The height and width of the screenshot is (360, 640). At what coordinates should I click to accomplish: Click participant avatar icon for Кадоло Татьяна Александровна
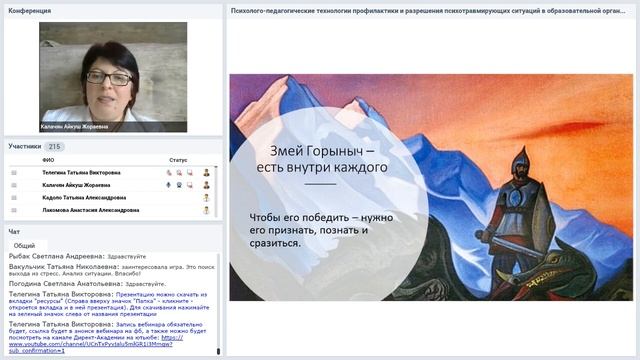pos(207,198)
